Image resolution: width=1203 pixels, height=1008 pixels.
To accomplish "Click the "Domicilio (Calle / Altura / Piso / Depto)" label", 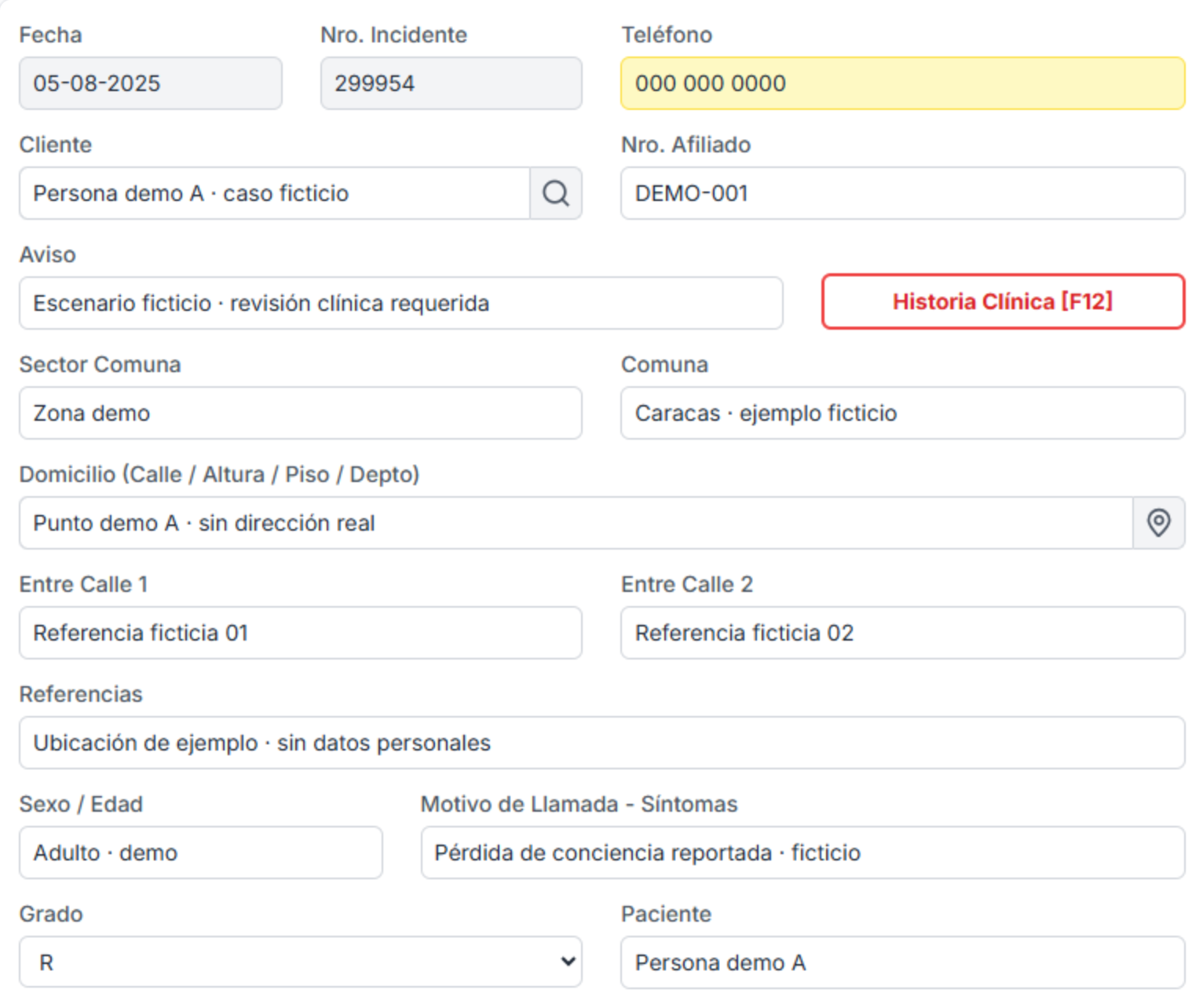I will coord(220,475).
